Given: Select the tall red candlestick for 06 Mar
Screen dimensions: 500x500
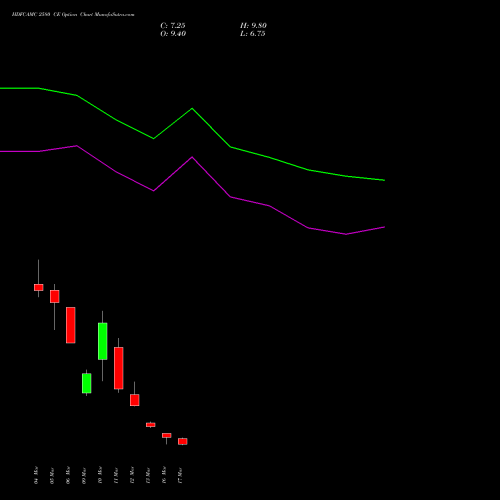Looking at the screenshot, I should [x=71, y=325].
